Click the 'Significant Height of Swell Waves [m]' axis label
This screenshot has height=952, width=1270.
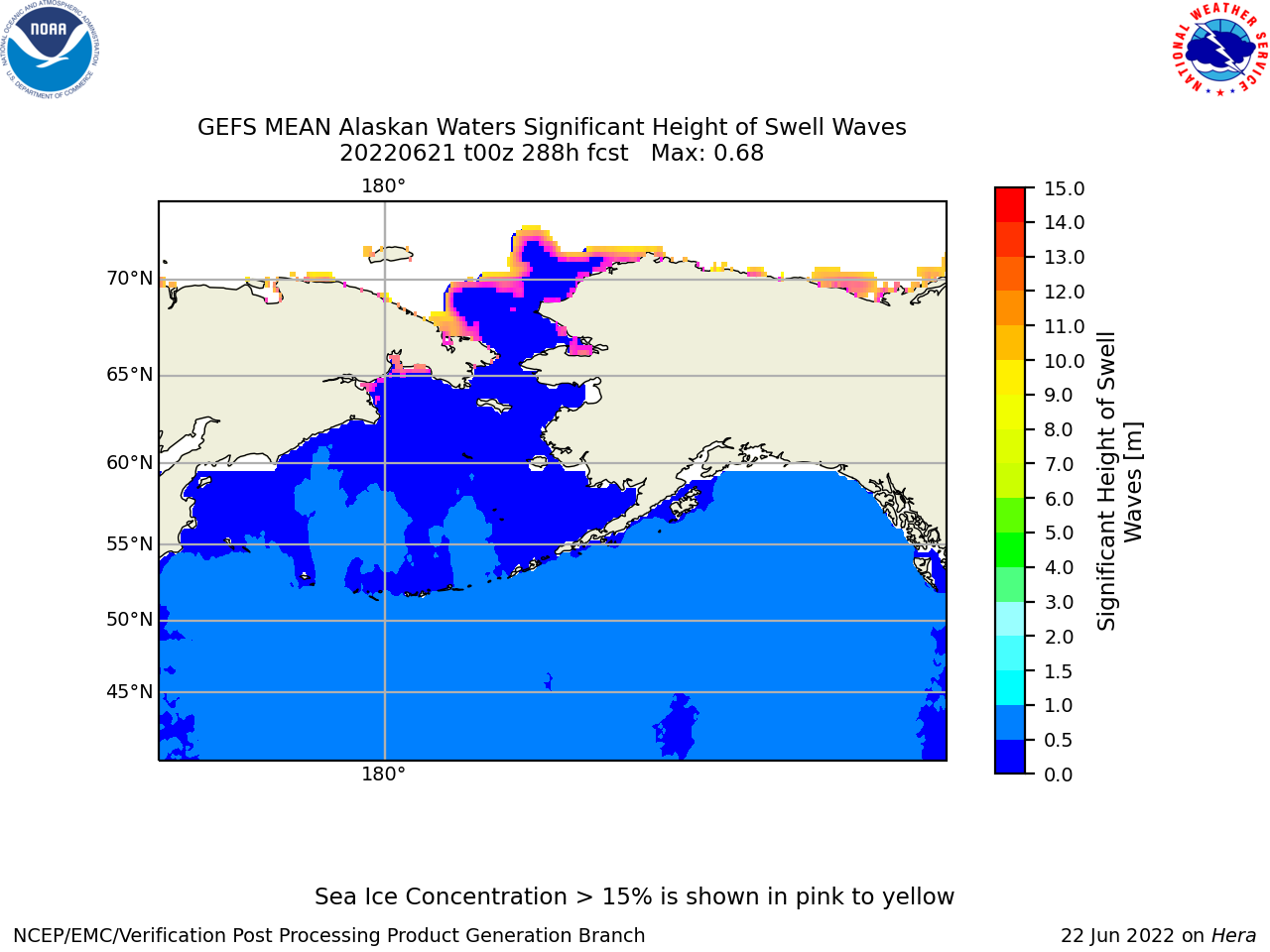pyautogui.click(x=1120, y=481)
